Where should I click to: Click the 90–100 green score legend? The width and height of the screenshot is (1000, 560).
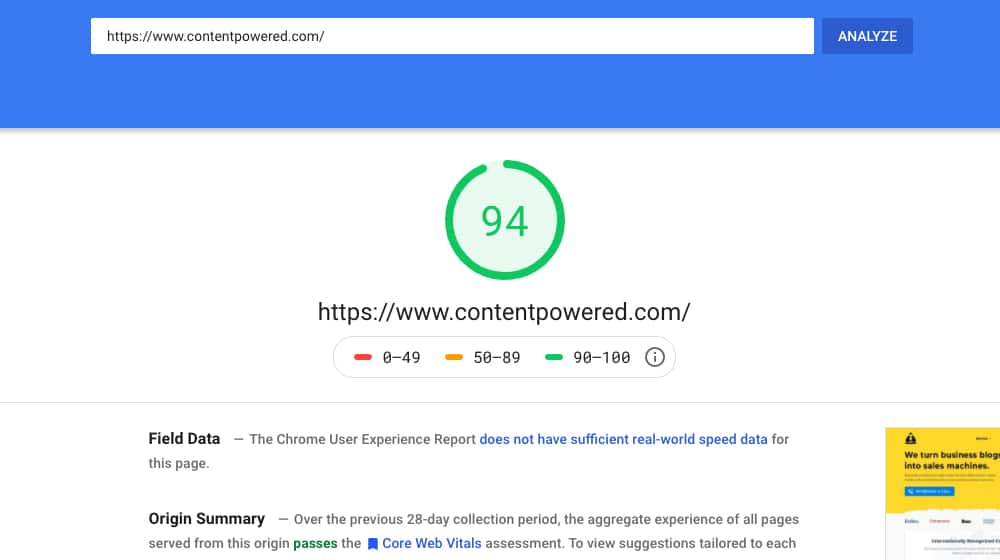tap(587, 357)
